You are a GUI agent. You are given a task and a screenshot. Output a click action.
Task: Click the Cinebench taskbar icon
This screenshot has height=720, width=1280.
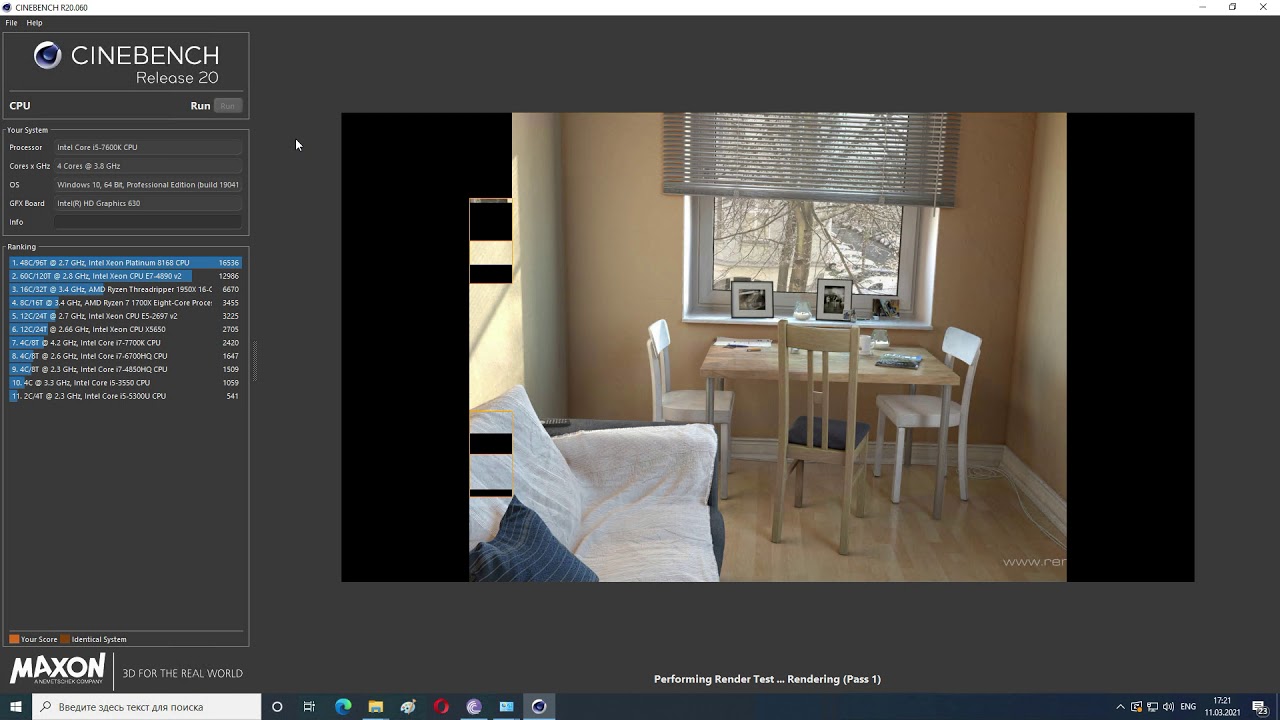click(x=539, y=707)
